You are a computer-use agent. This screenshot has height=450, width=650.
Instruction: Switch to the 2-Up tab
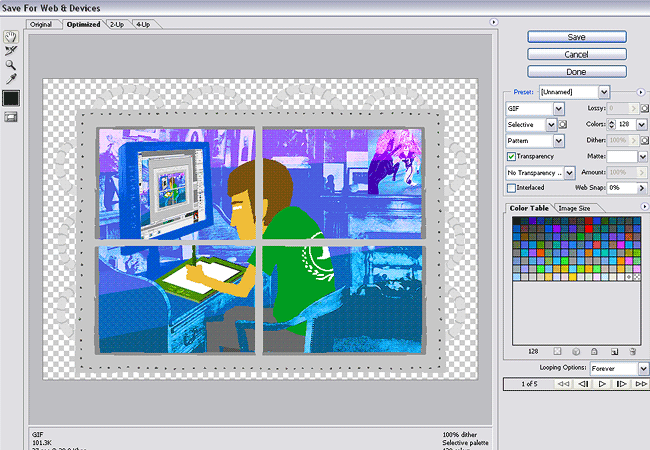click(x=117, y=23)
